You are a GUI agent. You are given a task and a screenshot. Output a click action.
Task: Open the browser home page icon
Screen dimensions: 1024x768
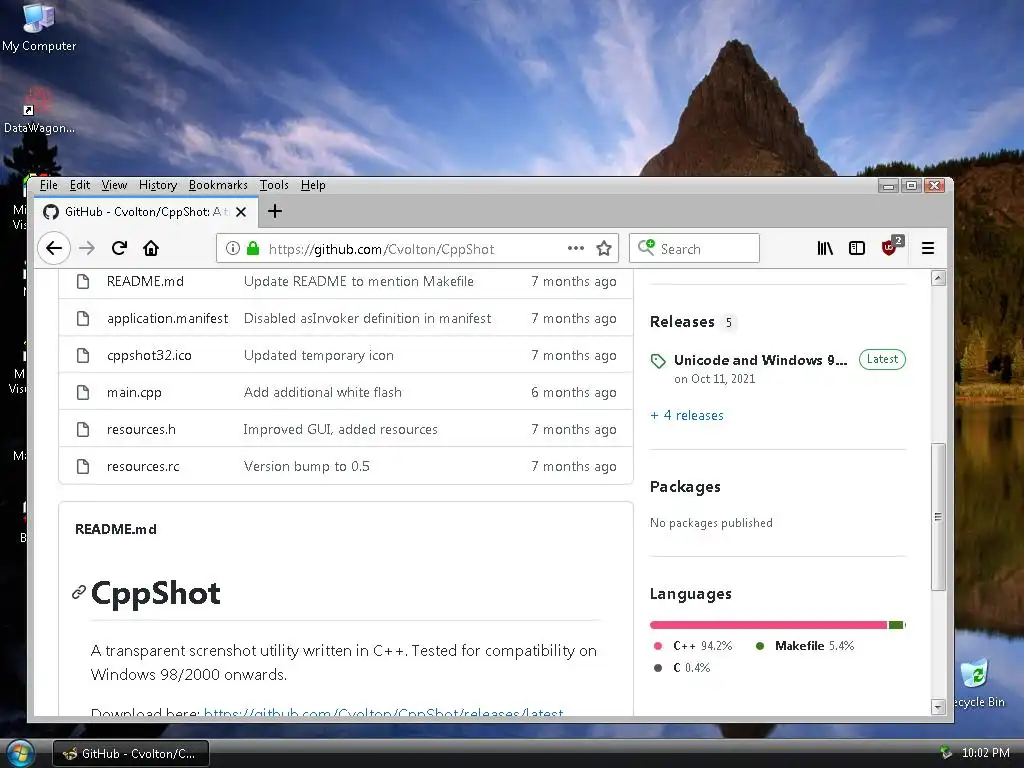[151, 248]
